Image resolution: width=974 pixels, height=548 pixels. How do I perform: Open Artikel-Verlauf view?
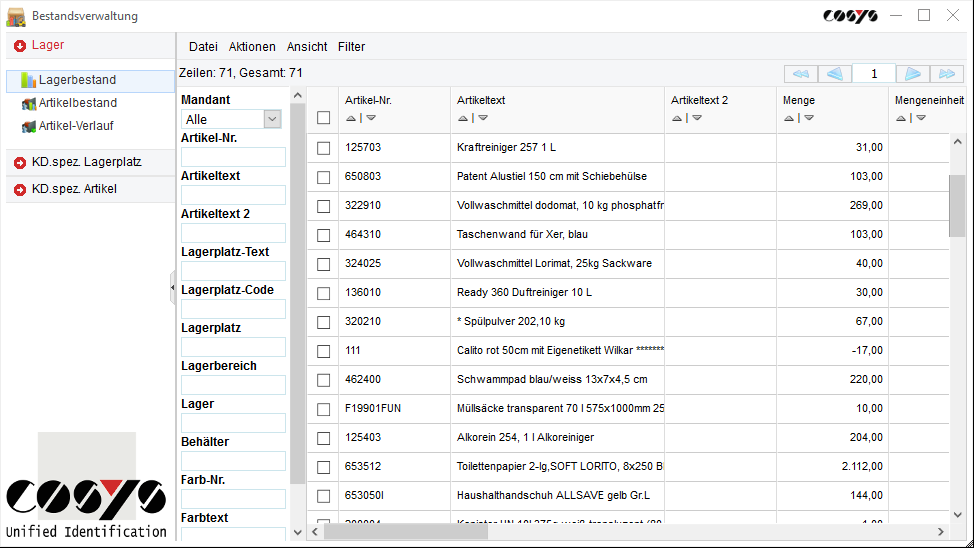[x=77, y=126]
